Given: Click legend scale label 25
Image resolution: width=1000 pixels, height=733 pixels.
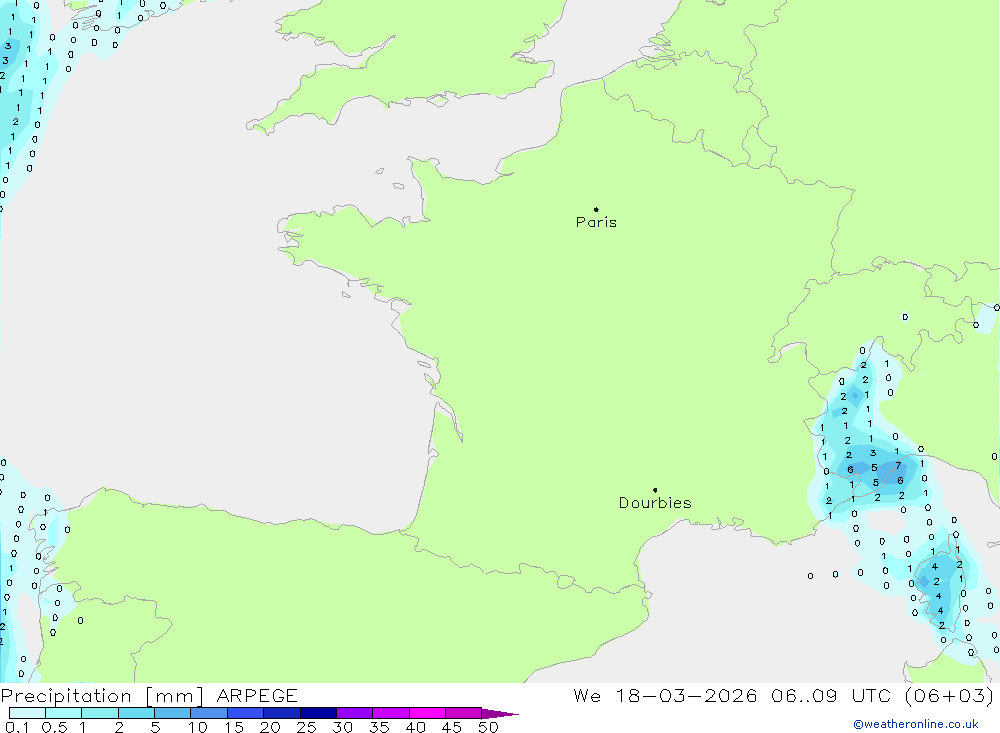Looking at the screenshot, I should (306, 727).
